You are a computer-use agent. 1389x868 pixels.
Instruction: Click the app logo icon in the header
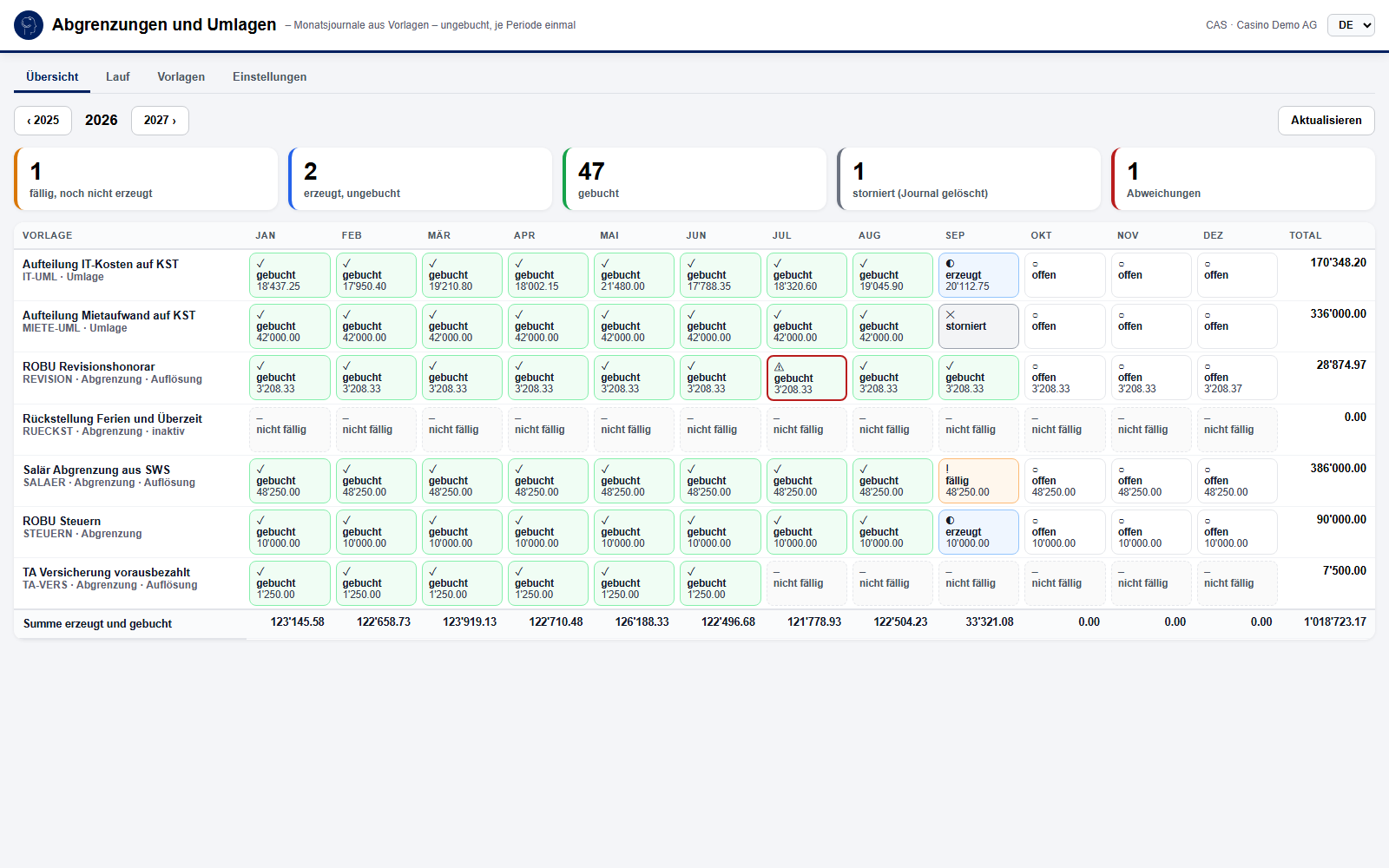(29, 25)
